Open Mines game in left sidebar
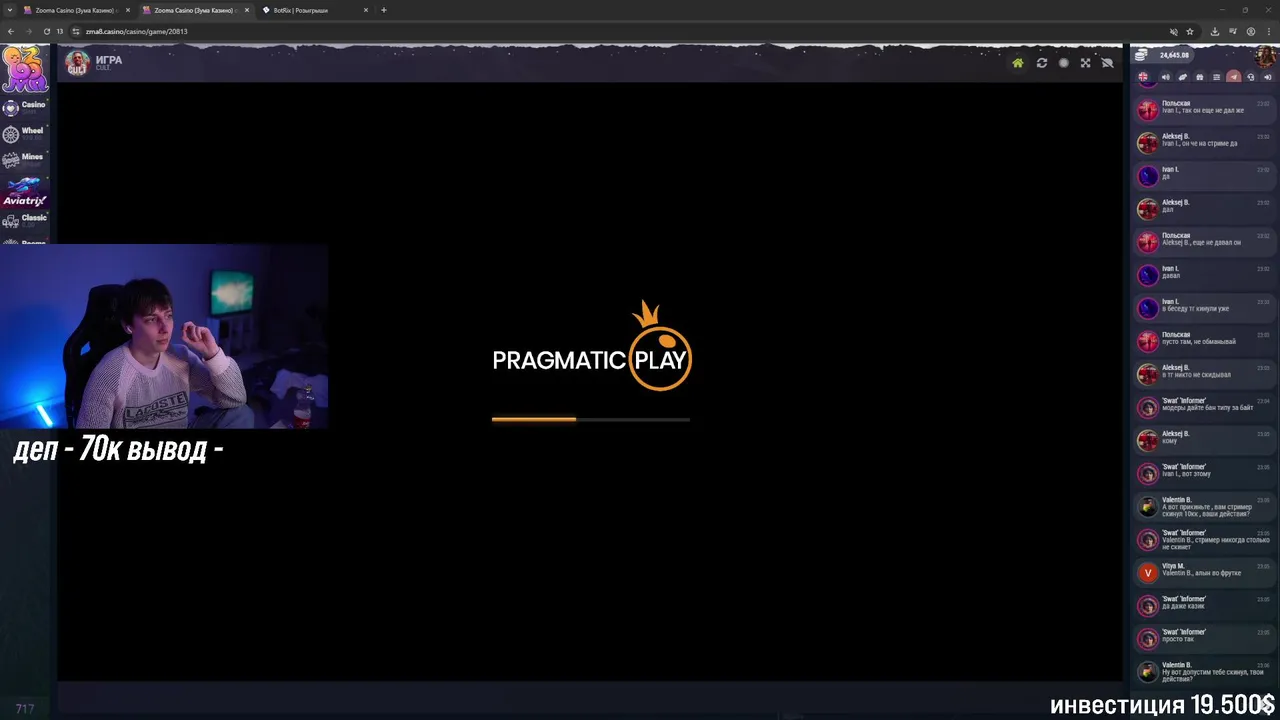 pyautogui.click(x=24, y=159)
